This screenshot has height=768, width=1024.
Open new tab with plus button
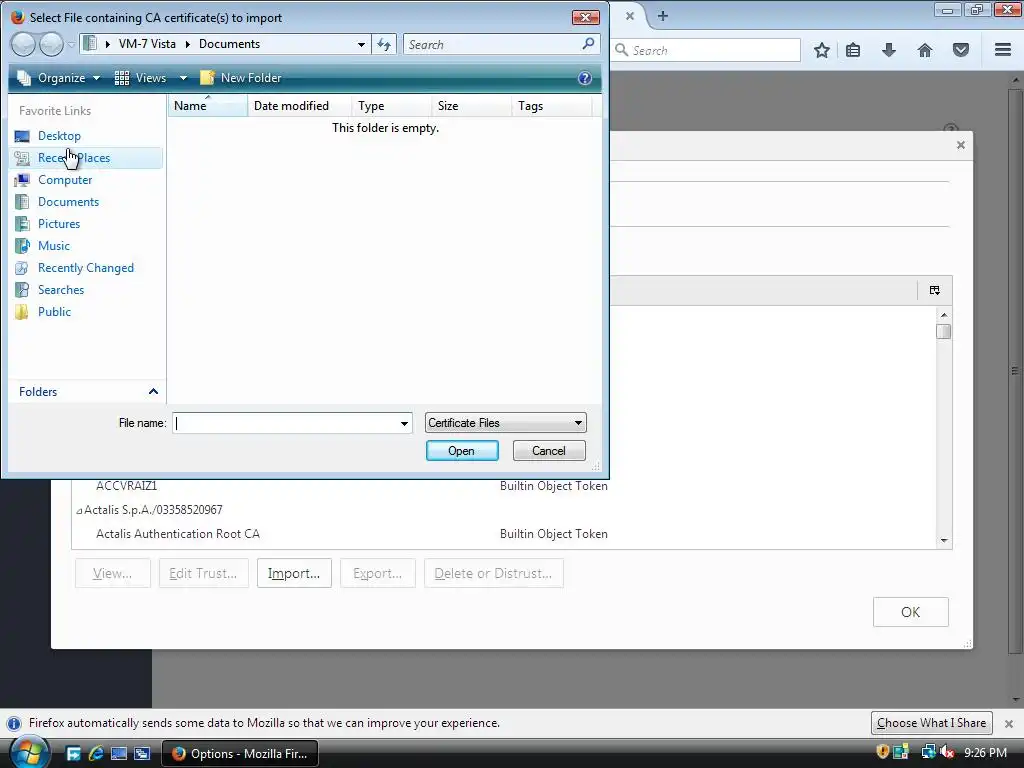point(663,16)
